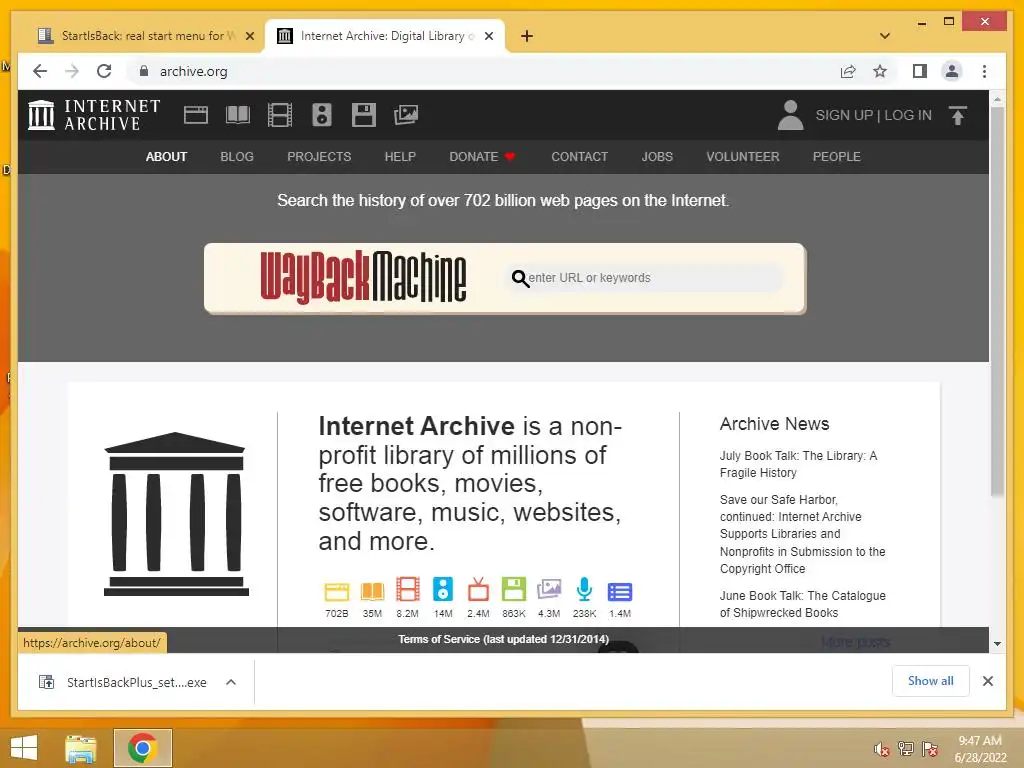Image resolution: width=1024 pixels, height=768 pixels.
Task: Open Chrome's three-dot menu
Action: (x=984, y=71)
